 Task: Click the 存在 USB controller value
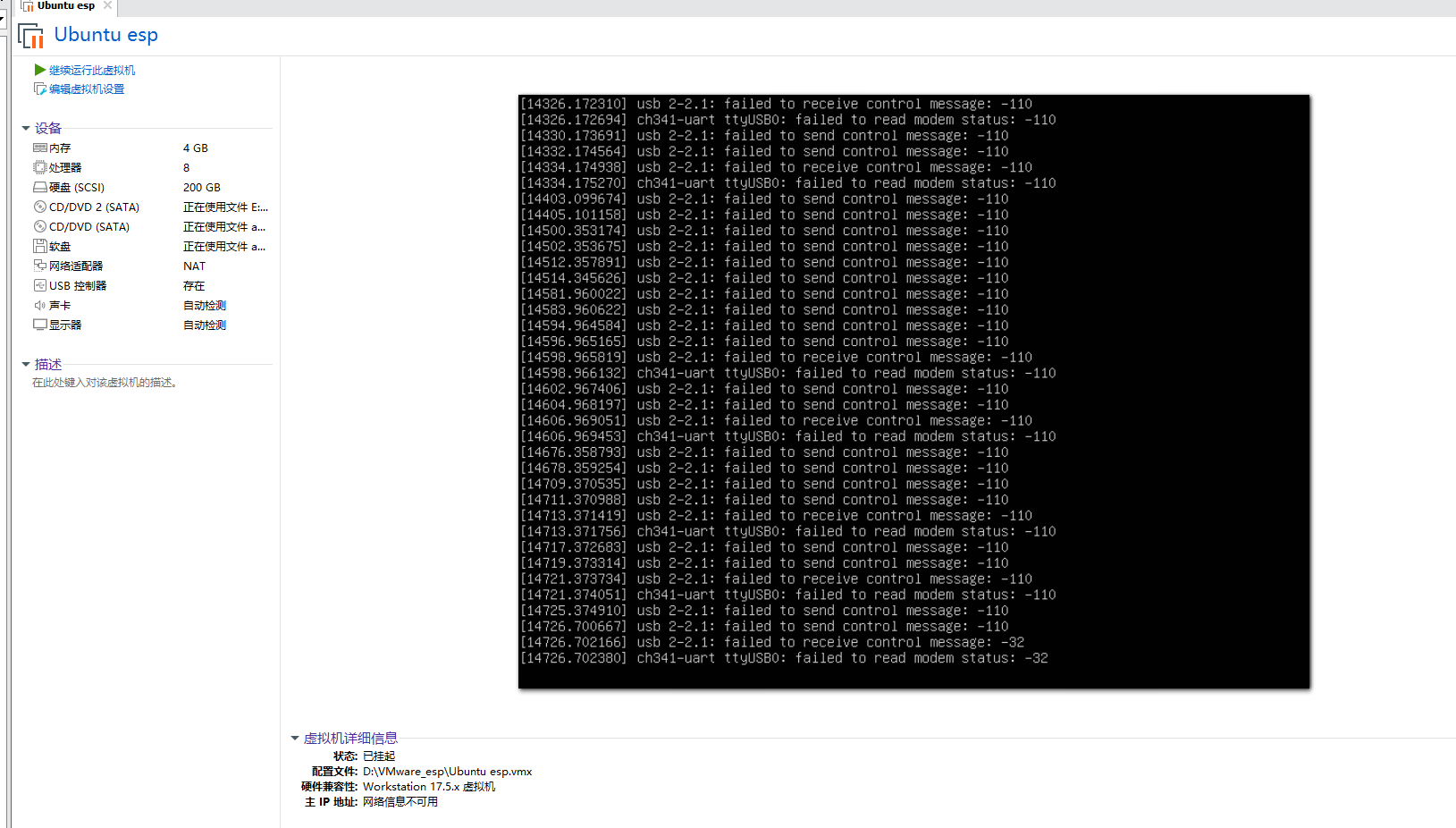pos(194,285)
